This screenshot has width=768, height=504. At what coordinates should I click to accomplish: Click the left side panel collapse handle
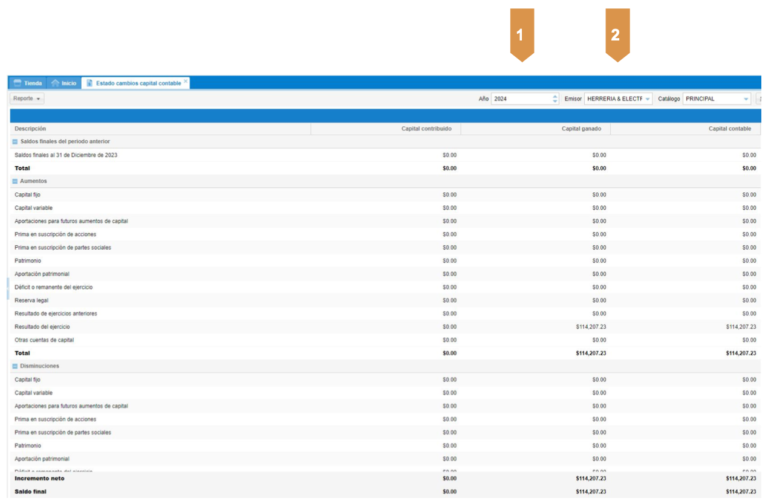[9, 290]
